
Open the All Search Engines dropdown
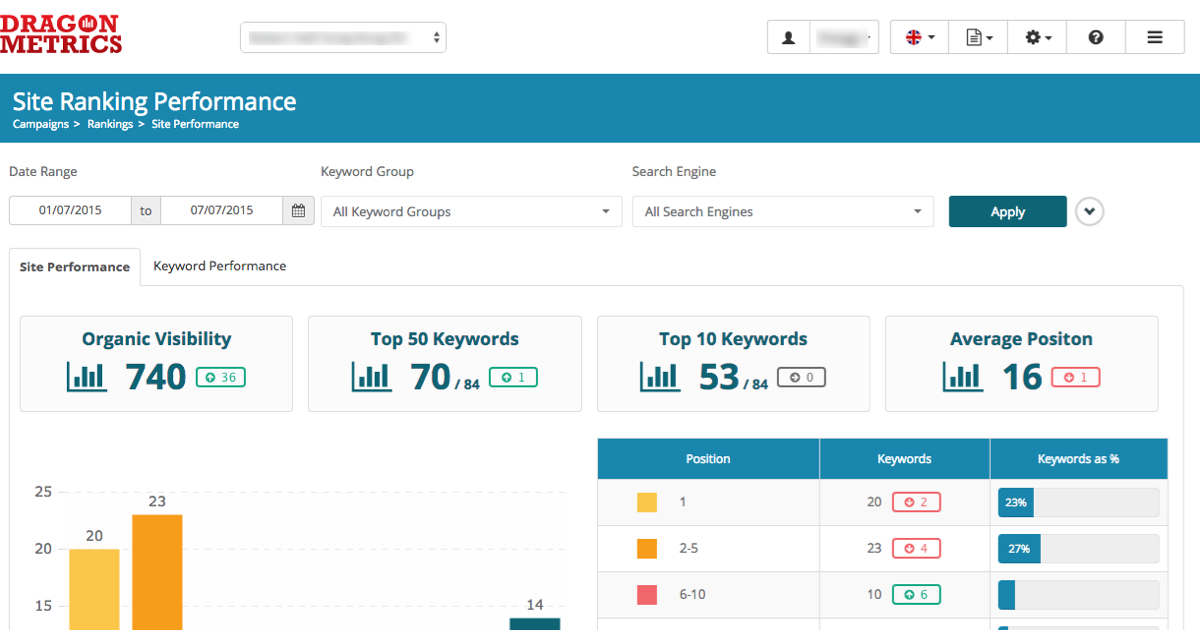[x=782, y=212]
